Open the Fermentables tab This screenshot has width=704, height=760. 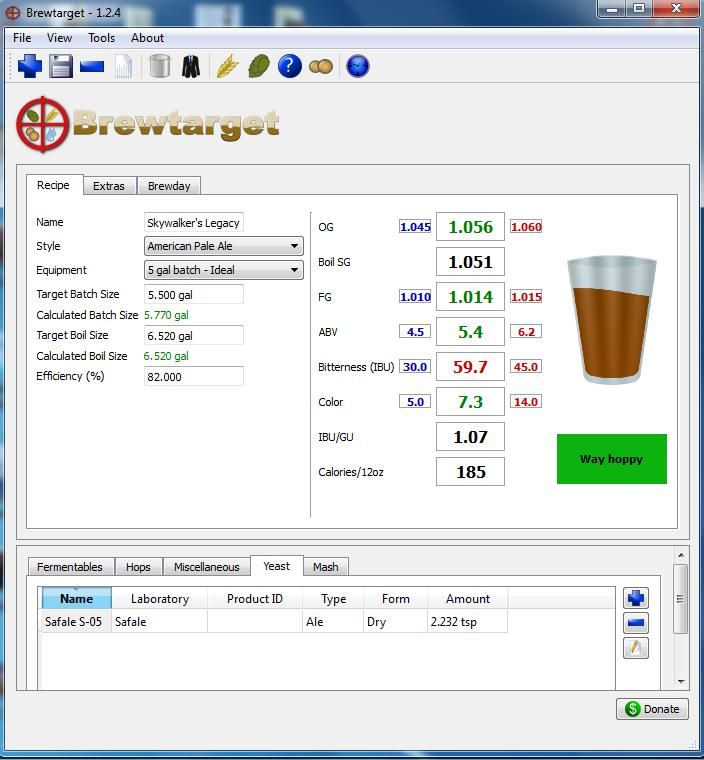(x=70, y=567)
